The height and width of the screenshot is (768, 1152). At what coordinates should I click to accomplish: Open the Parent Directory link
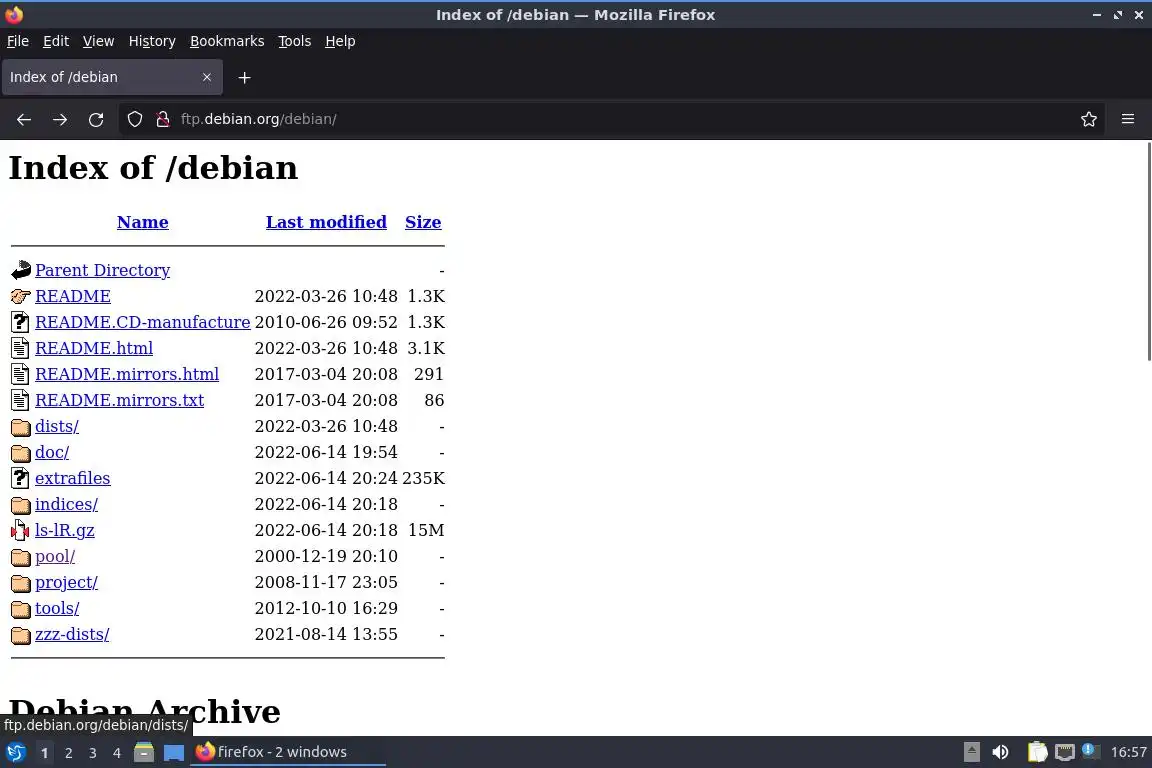[x=103, y=270]
